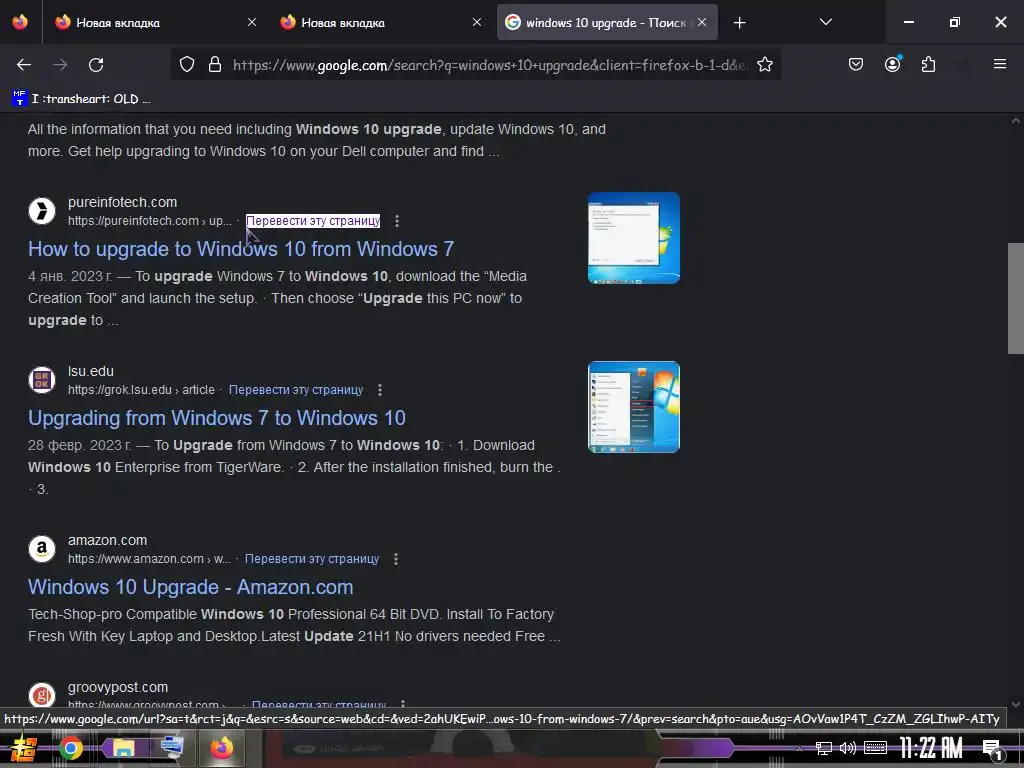Open more options for amazon.com result

pyautogui.click(x=395, y=559)
